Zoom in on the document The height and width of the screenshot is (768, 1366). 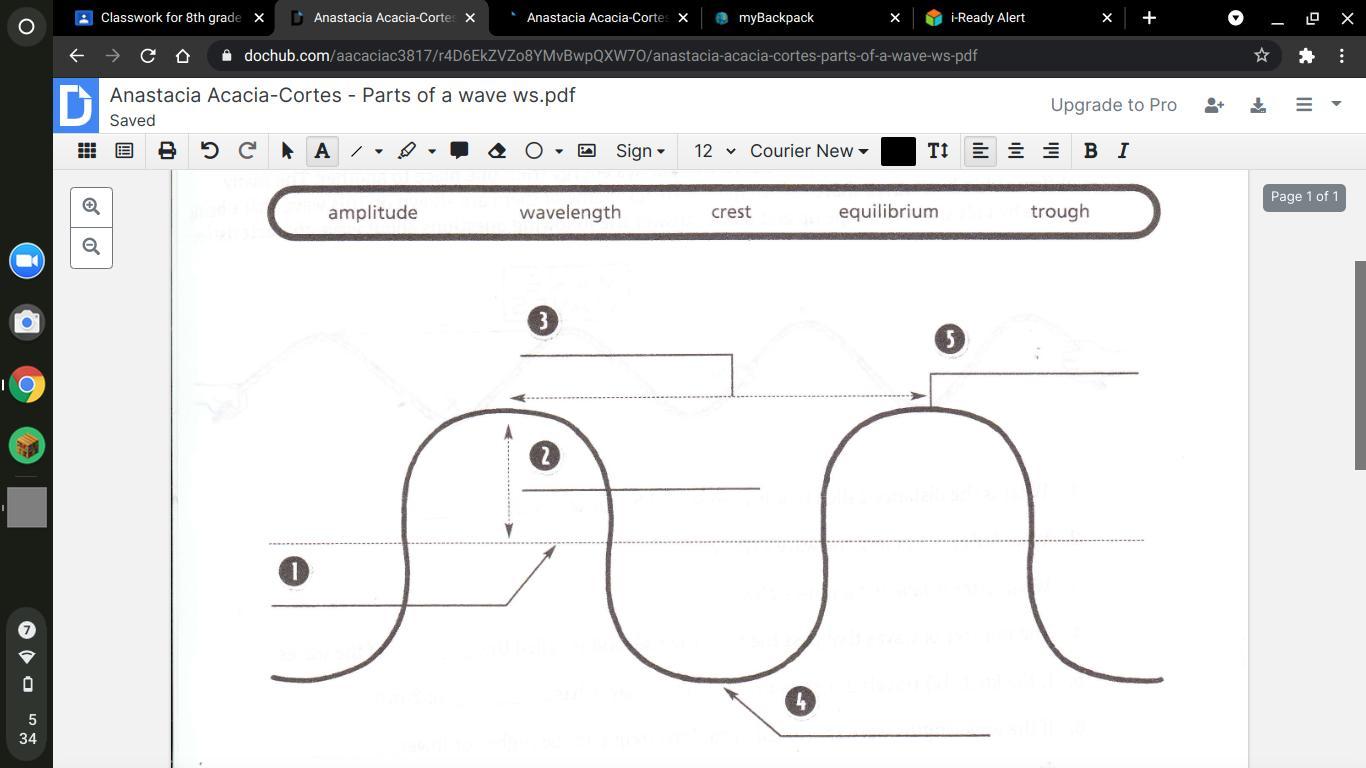tap(91, 207)
